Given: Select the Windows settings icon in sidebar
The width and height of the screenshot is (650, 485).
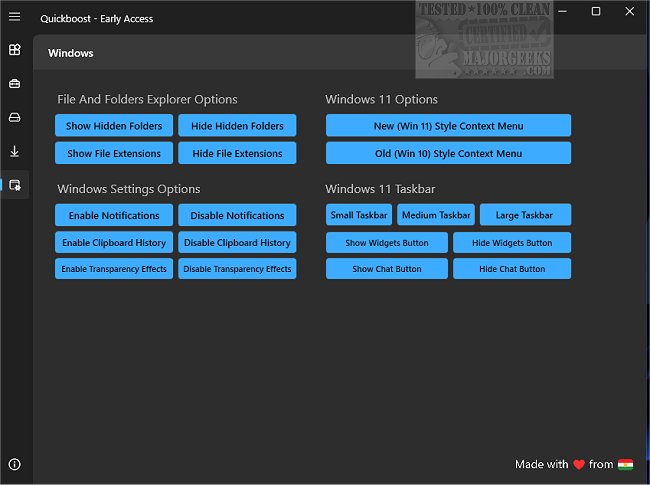Looking at the screenshot, I should click(15, 185).
